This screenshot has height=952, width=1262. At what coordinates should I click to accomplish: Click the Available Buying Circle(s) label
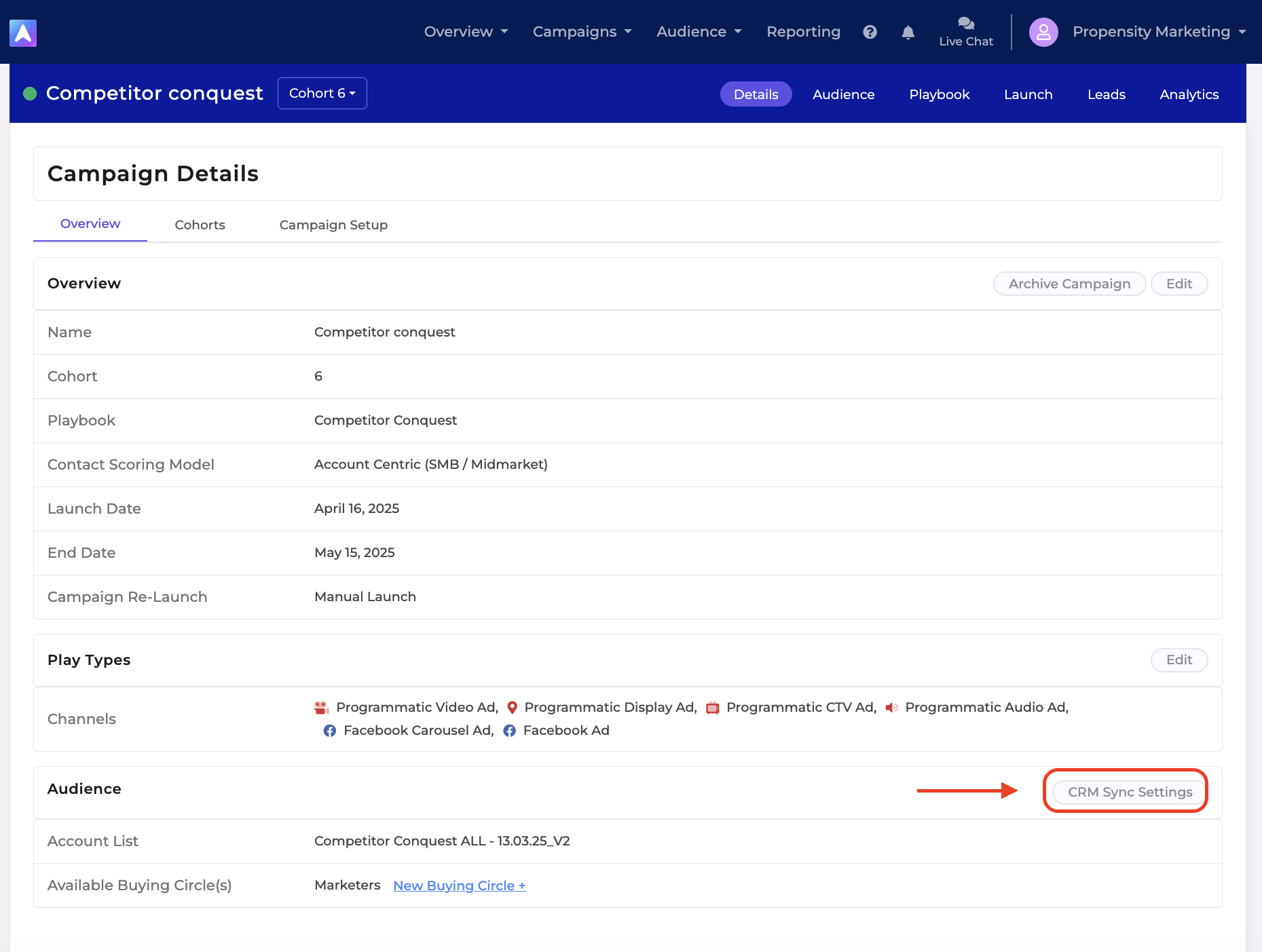(x=139, y=886)
